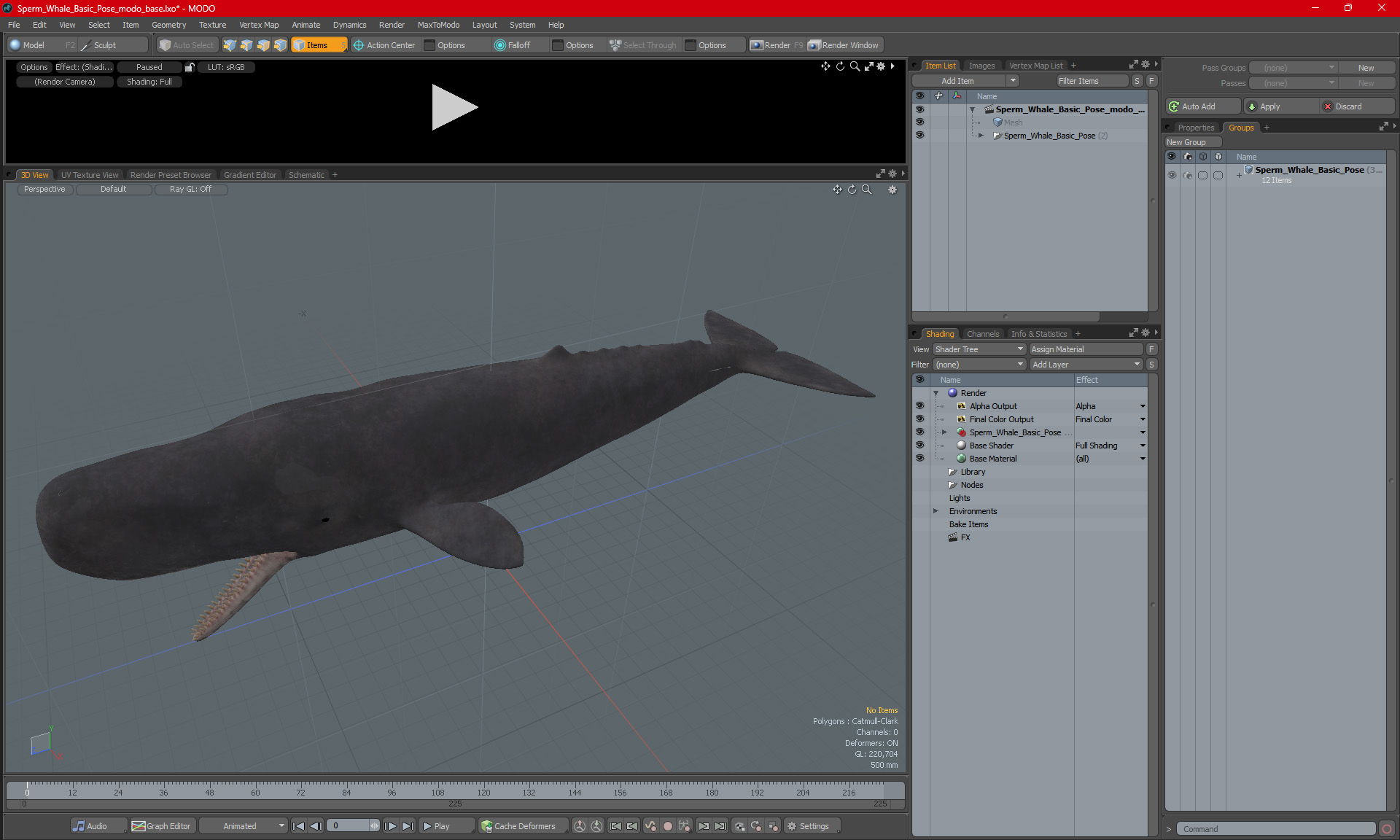The height and width of the screenshot is (840, 1400).
Task: Hide the Alpha Output layer visibility
Action: point(919,406)
